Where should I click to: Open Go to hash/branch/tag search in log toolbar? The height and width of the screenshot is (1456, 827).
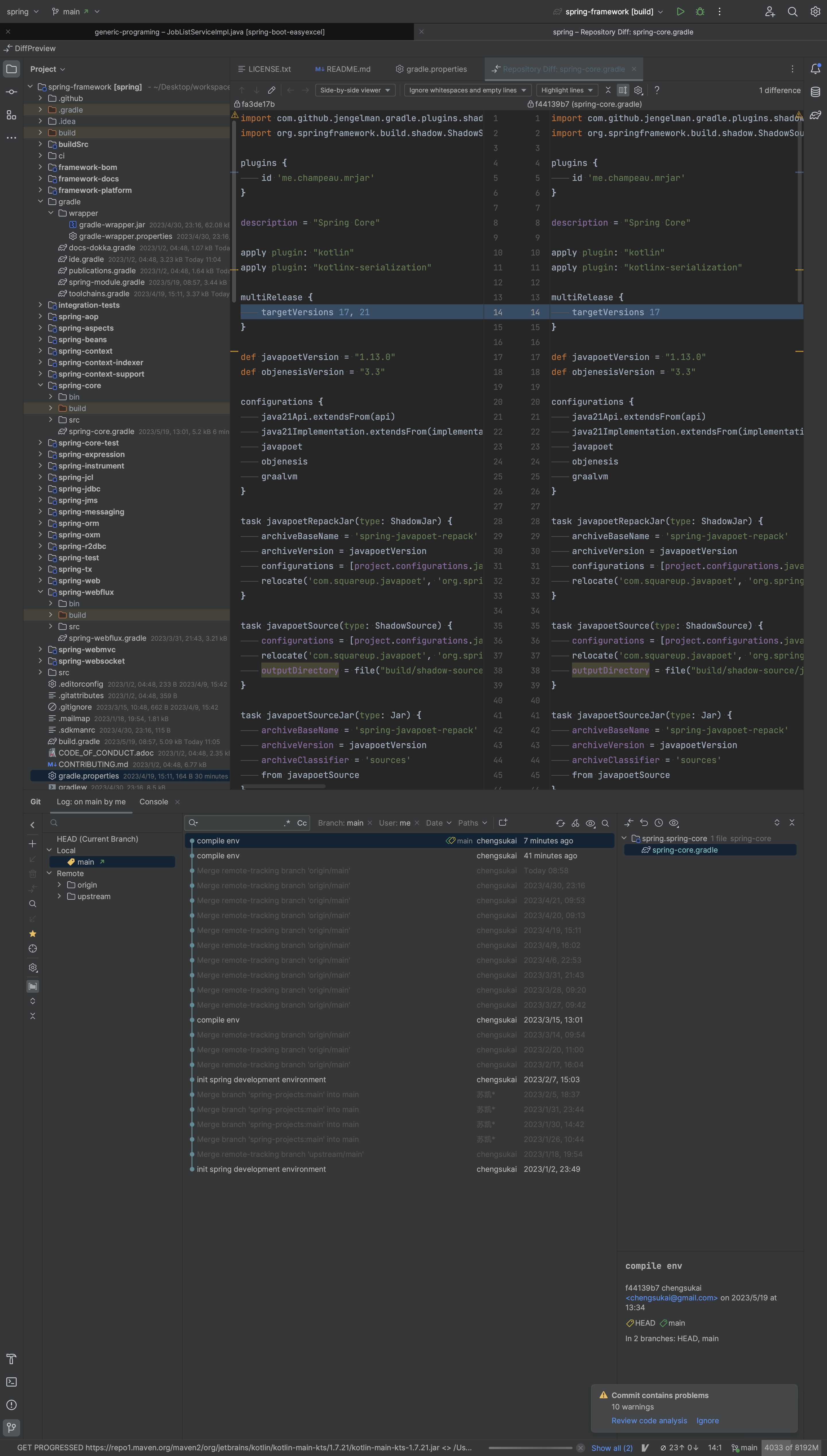point(606,823)
